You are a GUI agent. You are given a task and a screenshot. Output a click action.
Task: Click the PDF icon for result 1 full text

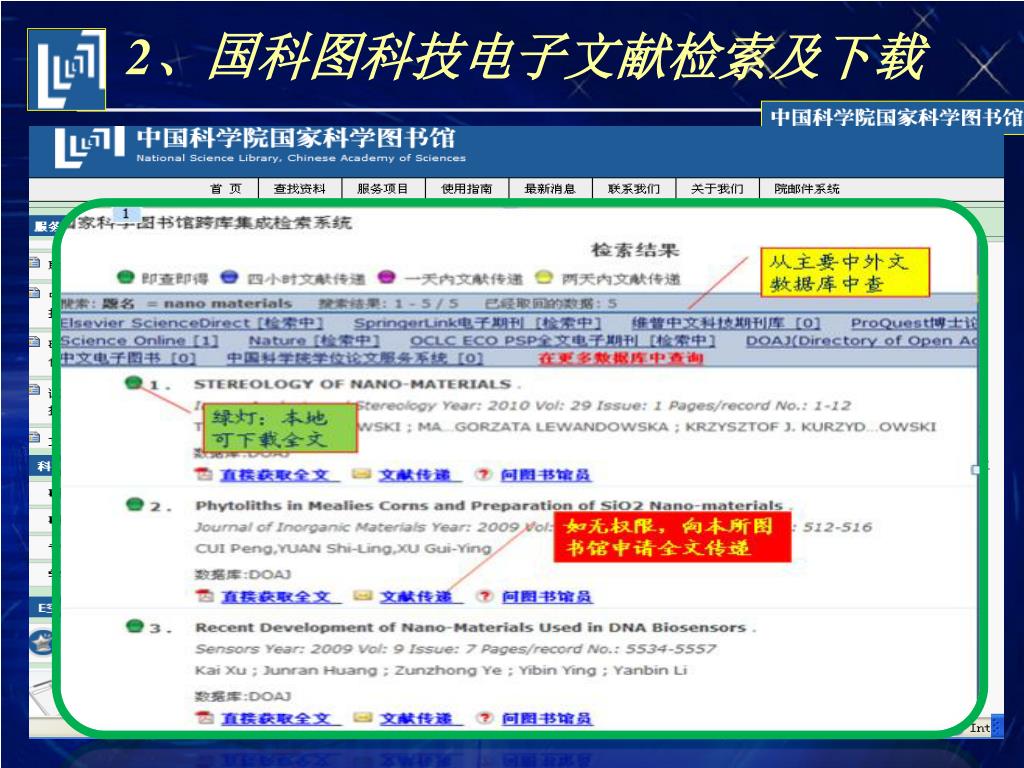(x=204, y=474)
